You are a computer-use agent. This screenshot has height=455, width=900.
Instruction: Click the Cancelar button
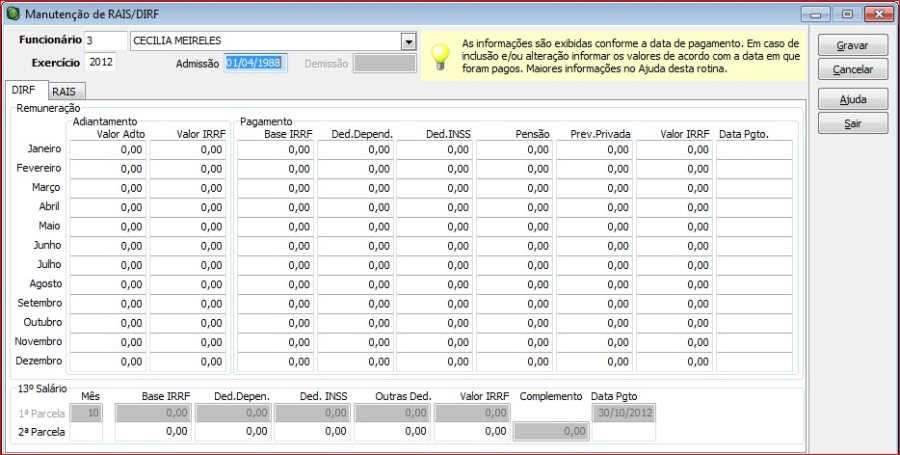click(852, 69)
